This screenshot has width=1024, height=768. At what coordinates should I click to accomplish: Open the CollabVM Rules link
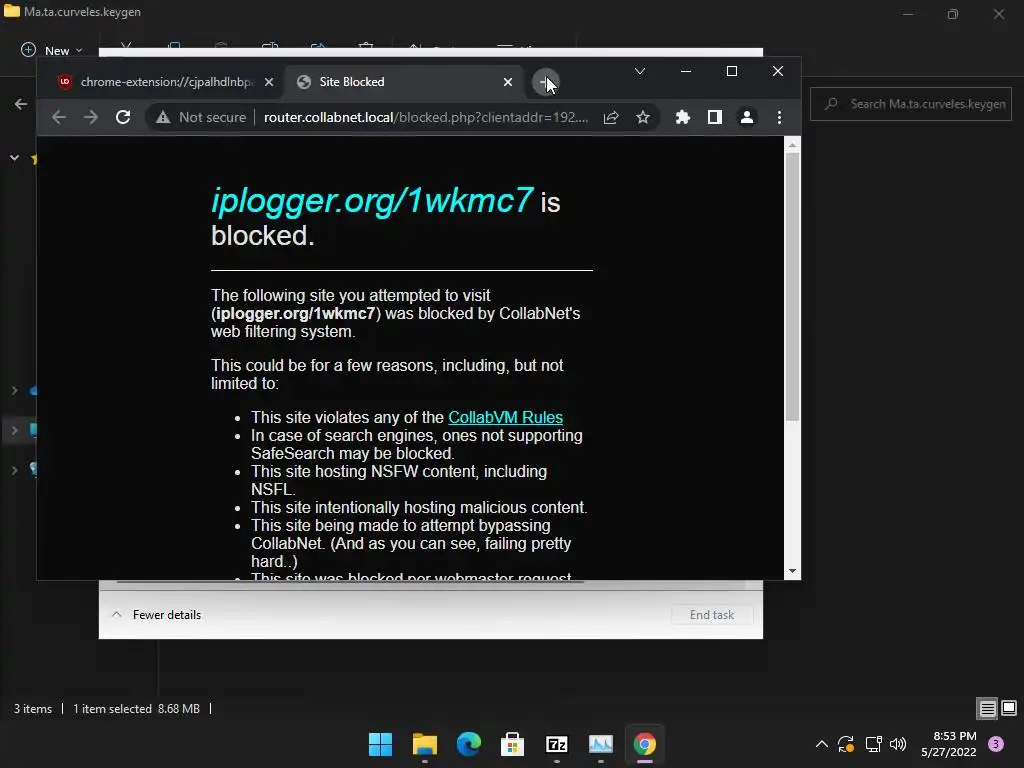point(505,417)
